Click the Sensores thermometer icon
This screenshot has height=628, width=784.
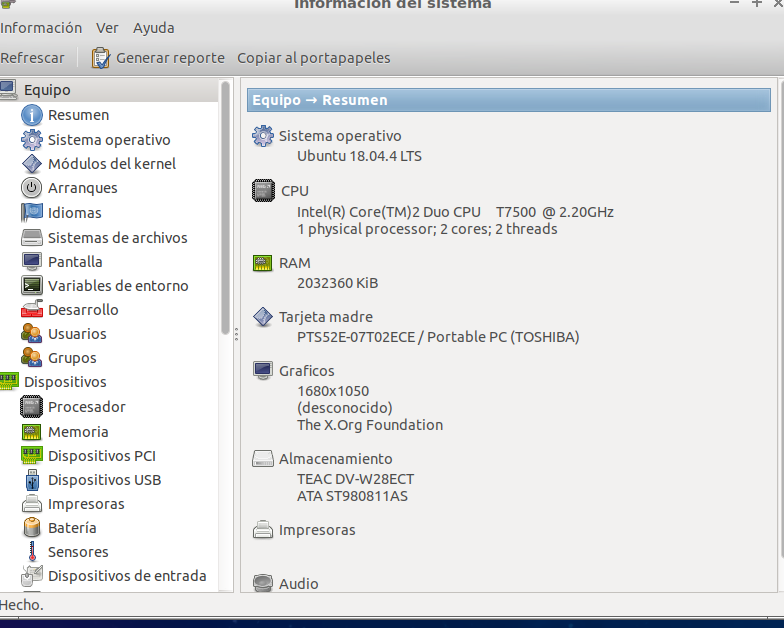[32, 552]
